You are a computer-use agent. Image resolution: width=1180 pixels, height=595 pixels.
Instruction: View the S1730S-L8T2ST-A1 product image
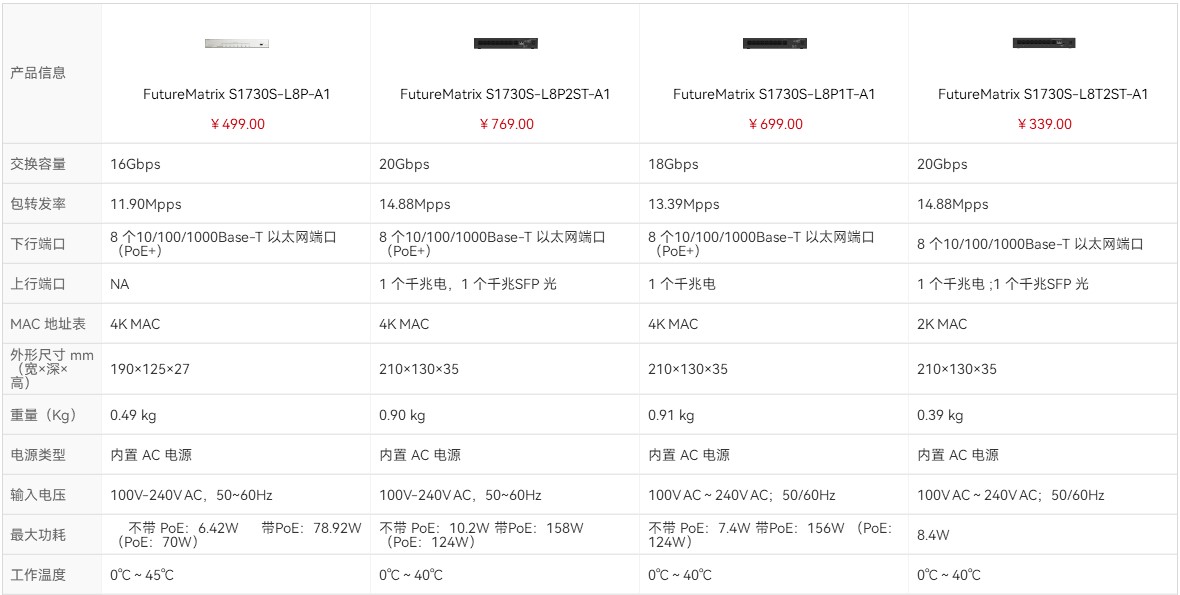1043,44
